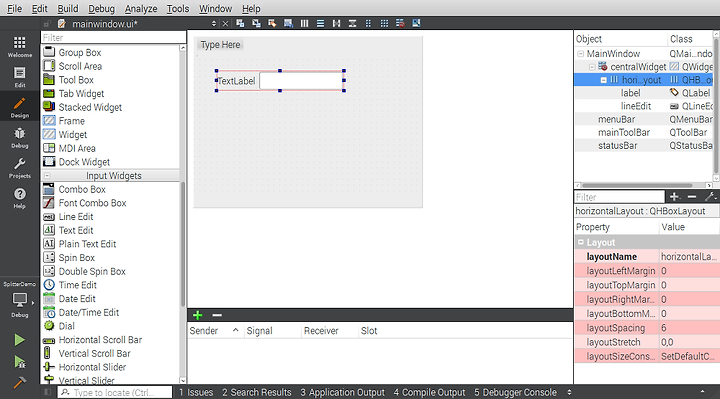Open the mainwindow.ui document dropdown
This screenshot has width=720, height=399.
coord(214,24)
